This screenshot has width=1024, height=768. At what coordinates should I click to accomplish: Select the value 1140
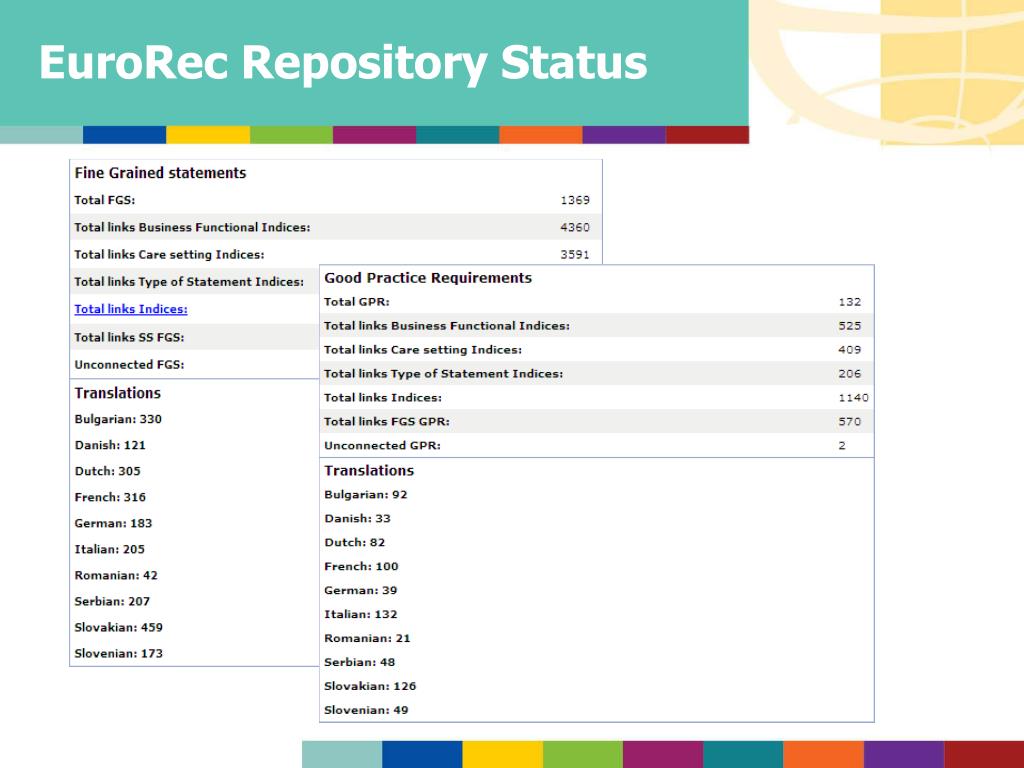(854, 398)
